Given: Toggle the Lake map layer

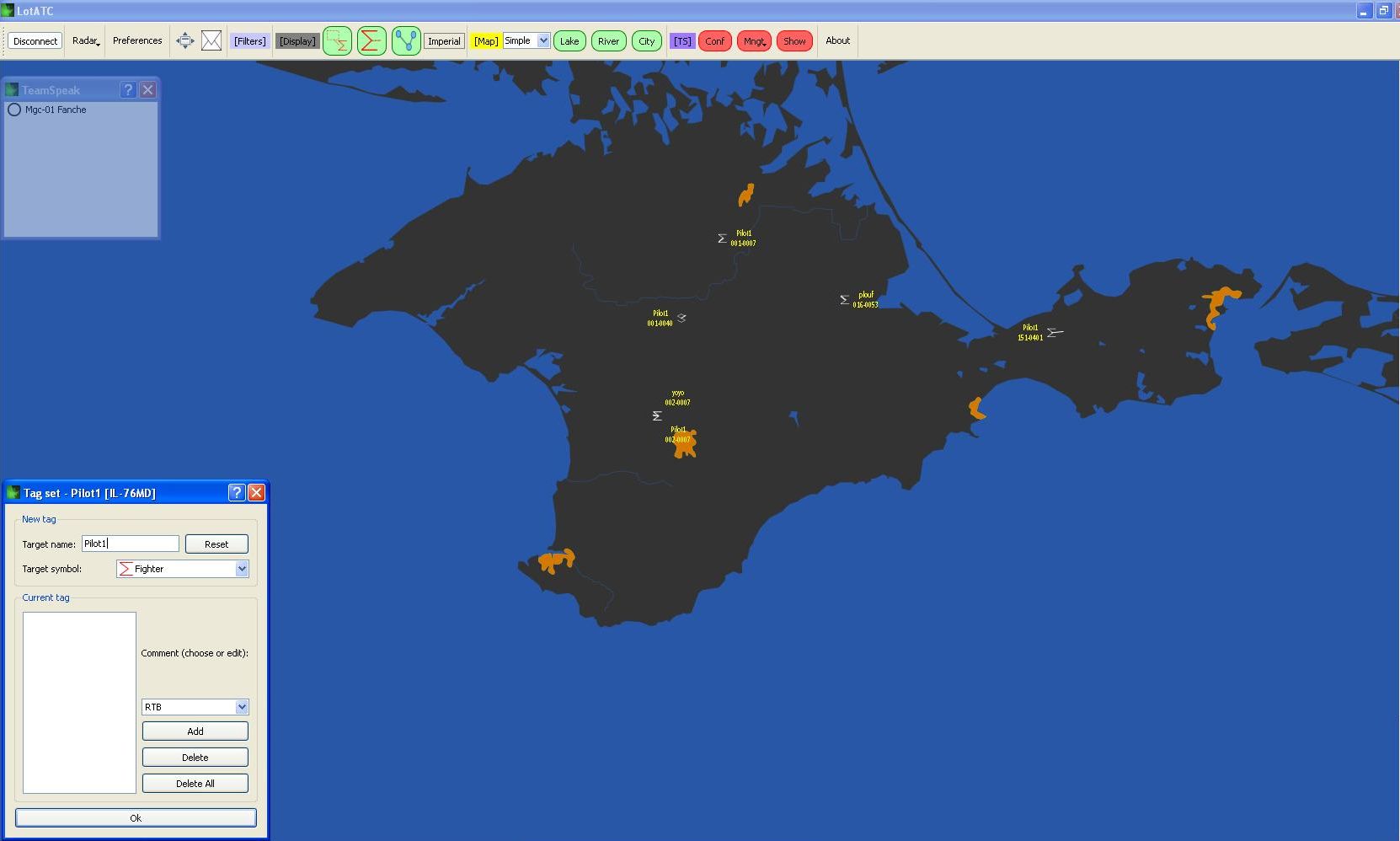Looking at the screenshot, I should click(x=569, y=41).
